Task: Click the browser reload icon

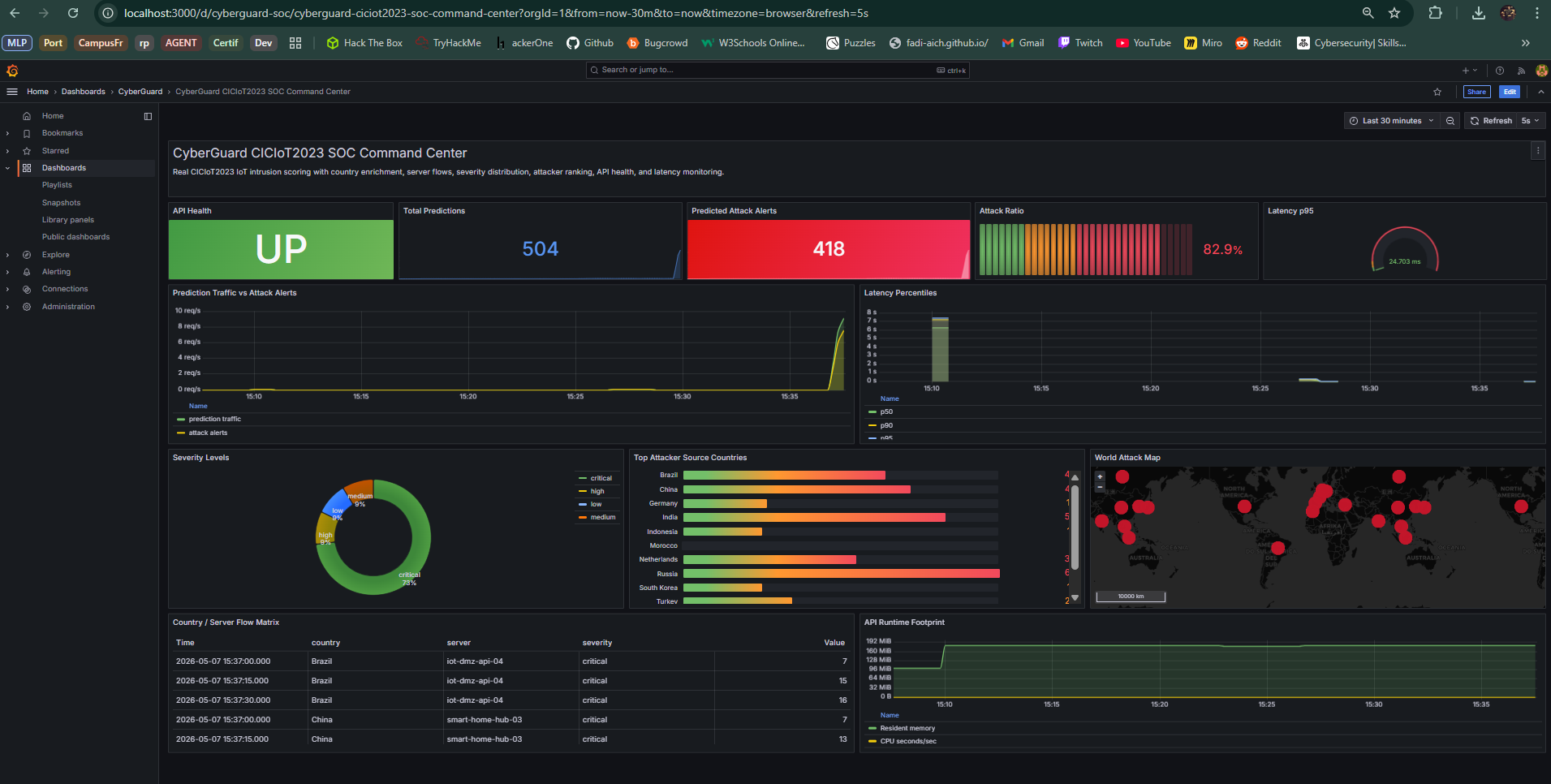Action: pyautogui.click(x=73, y=13)
